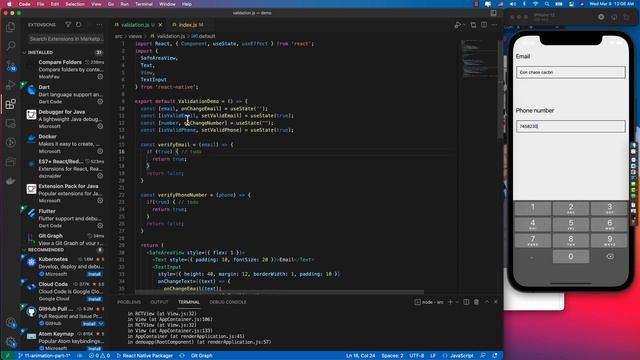Open the new terminal launch profile dropdown
The image size is (640, 360).
click(457, 302)
